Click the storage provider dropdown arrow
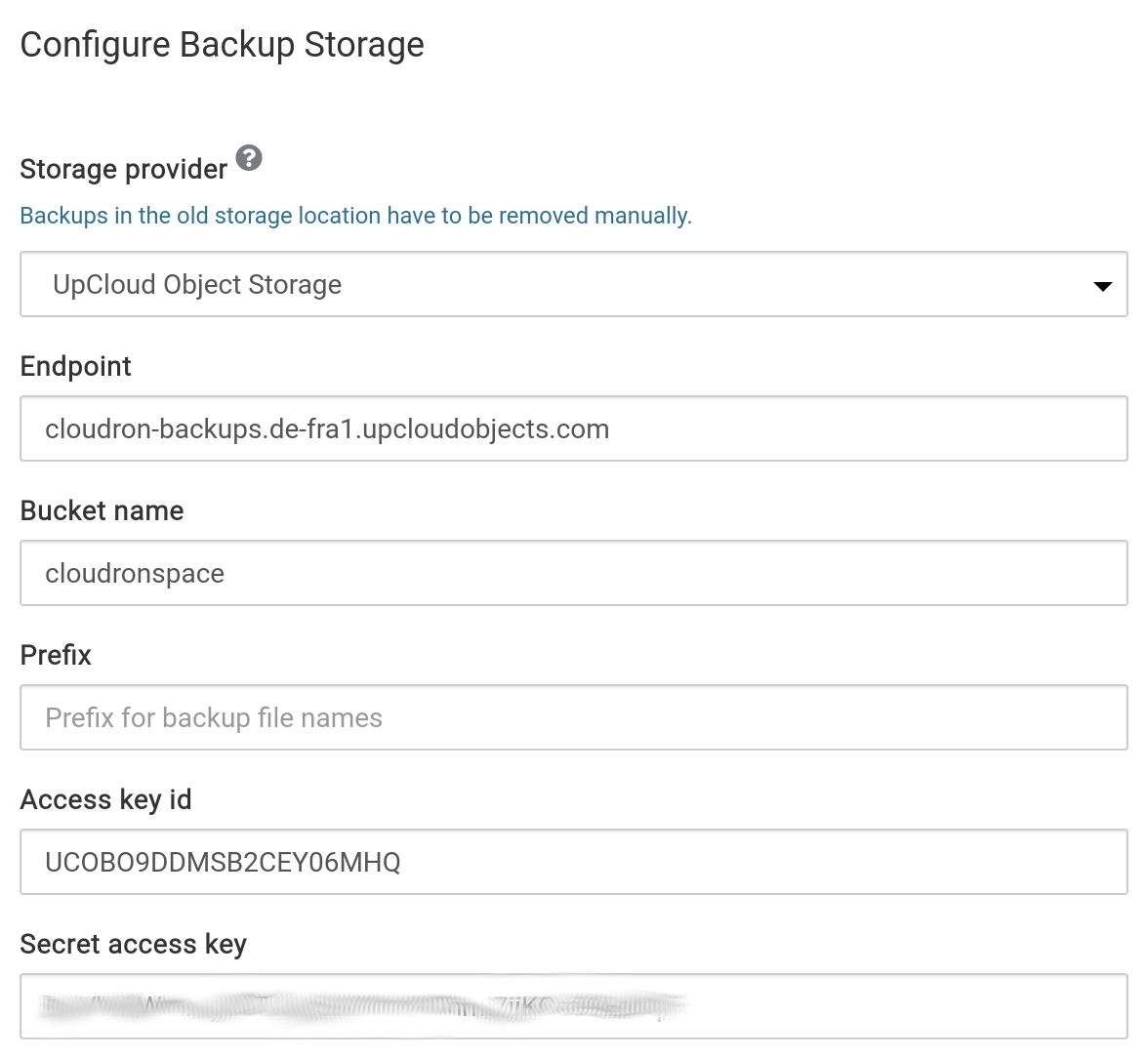This screenshot has width=1148, height=1058. [x=1102, y=286]
